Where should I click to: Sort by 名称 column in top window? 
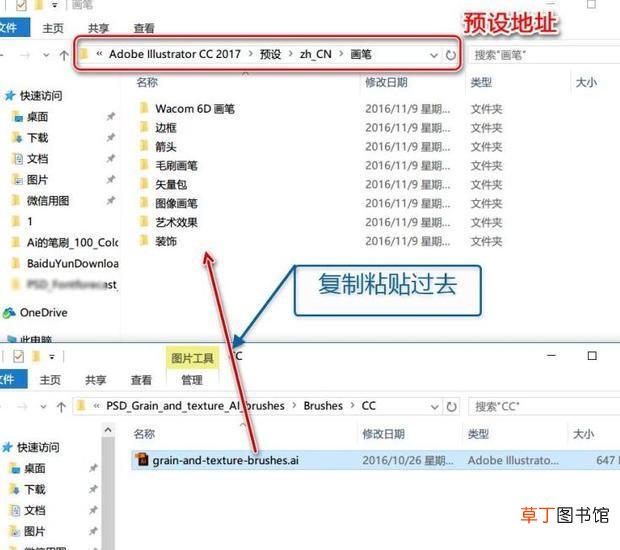click(x=147, y=82)
